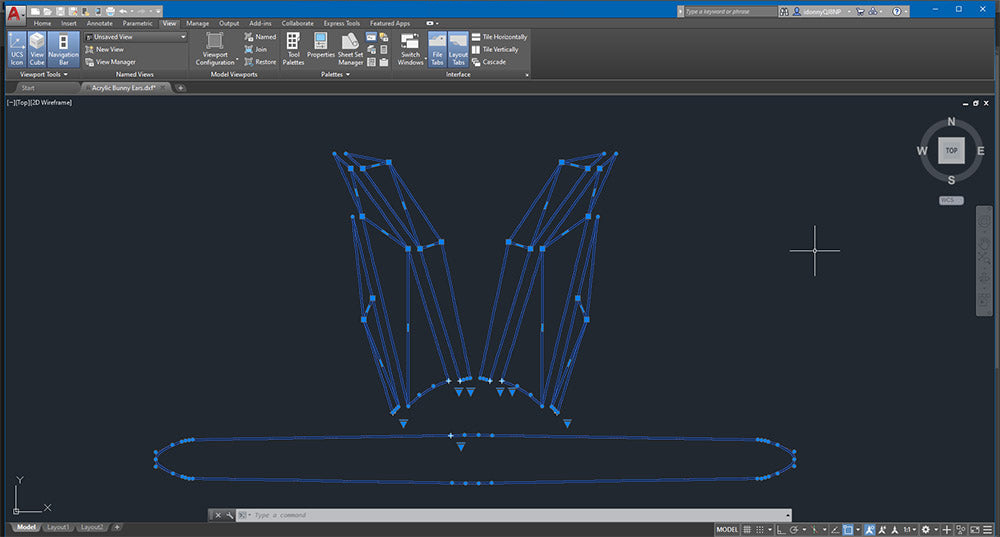Screen dimensions: 1000x537
Task: Click the File Tabs icon
Action: coord(437,48)
